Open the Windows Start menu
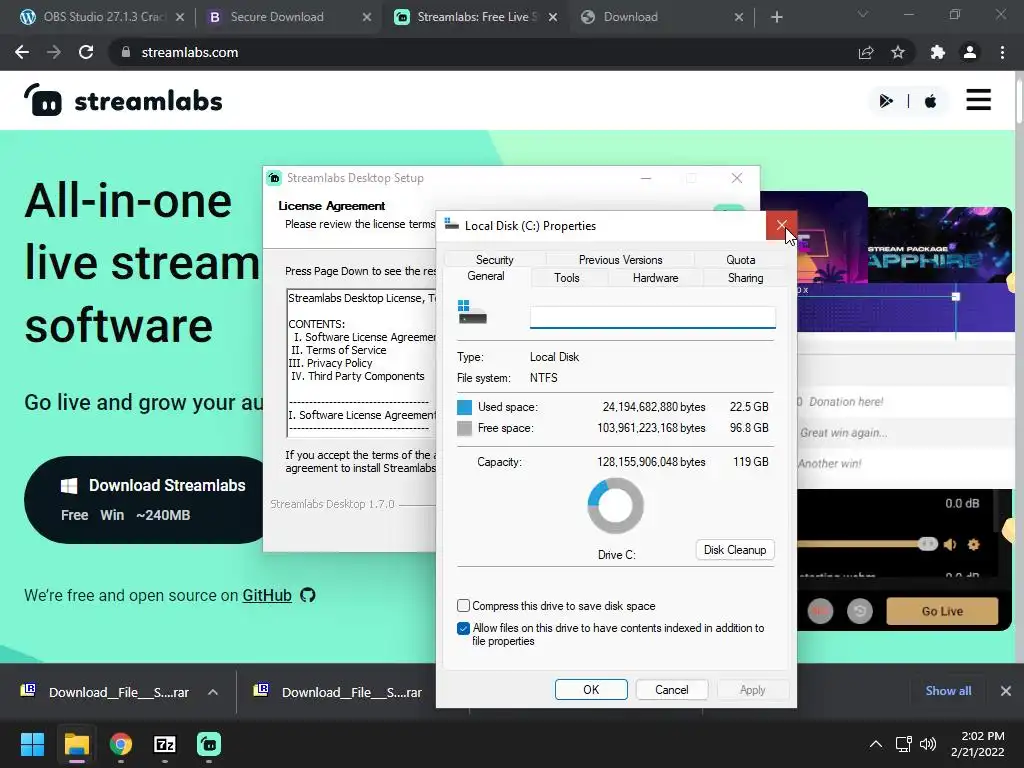This screenshot has width=1024, height=768. [x=32, y=744]
